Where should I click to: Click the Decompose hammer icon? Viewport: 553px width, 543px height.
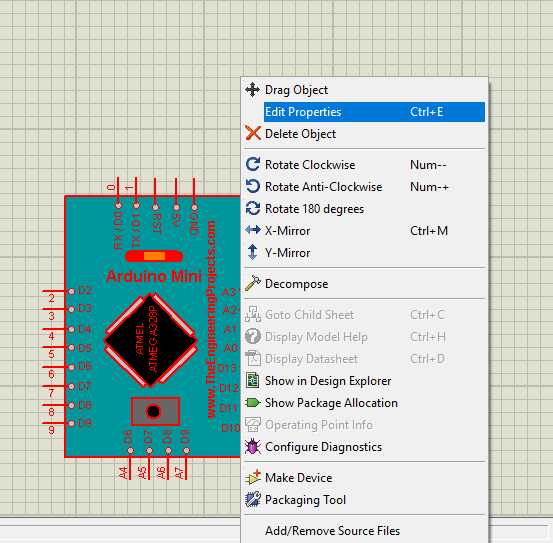pos(253,283)
